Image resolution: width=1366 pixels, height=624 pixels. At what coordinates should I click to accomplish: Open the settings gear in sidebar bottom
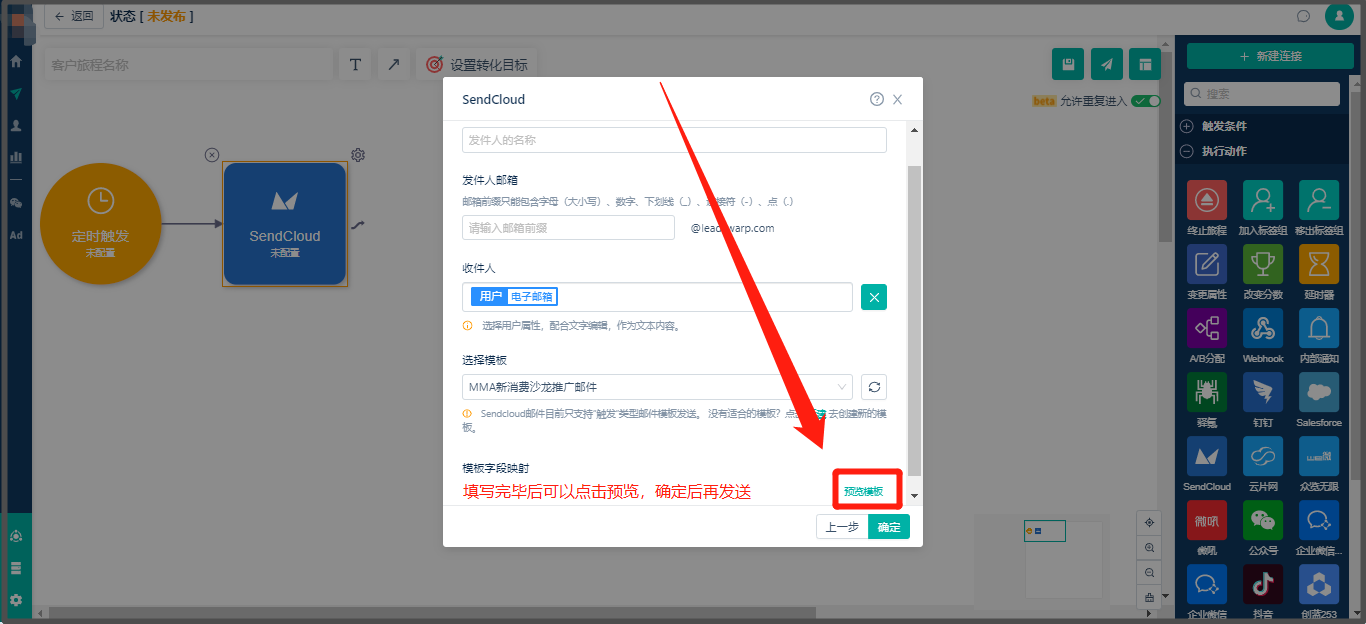coord(16,600)
